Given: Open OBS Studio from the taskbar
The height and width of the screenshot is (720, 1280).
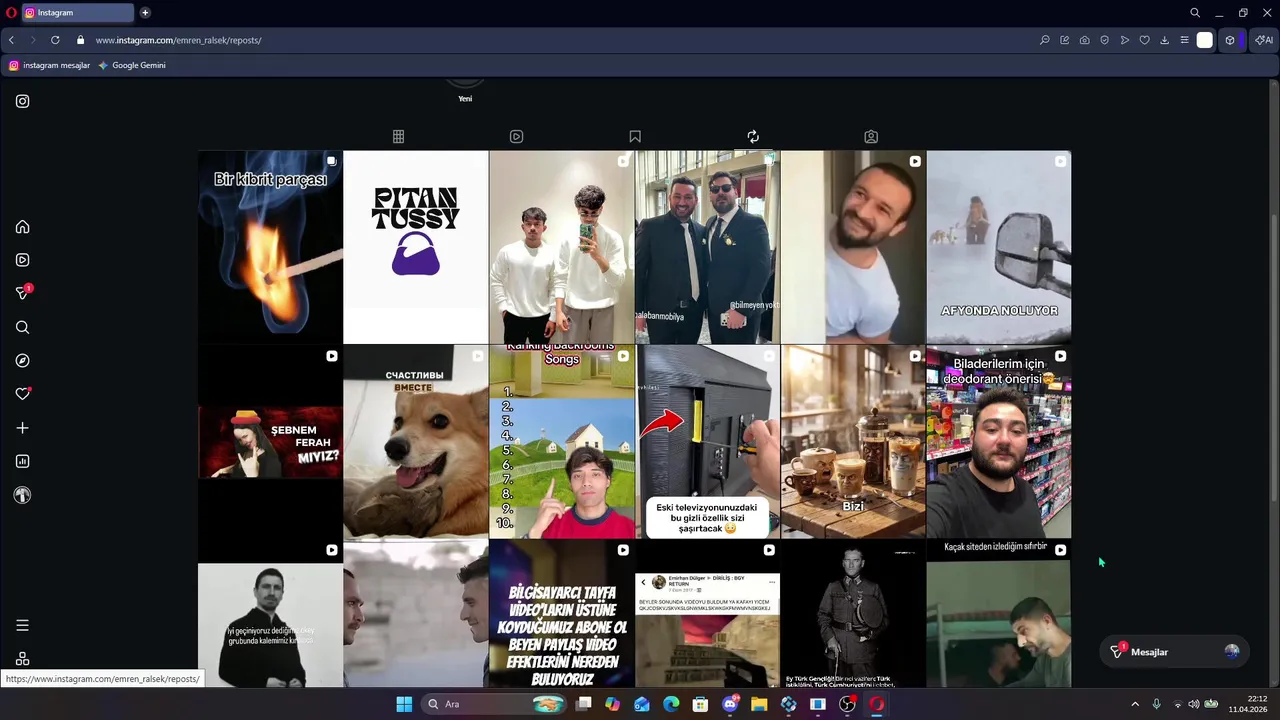Looking at the screenshot, I should 847,704.
